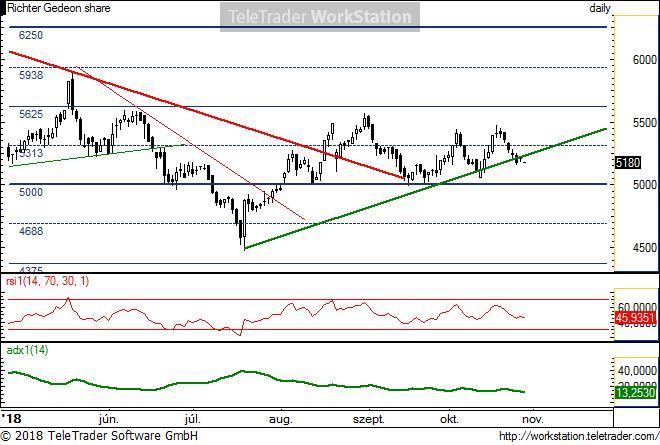
Task: Click the ADX value badge 13,2530
Action: pos(636,393)
